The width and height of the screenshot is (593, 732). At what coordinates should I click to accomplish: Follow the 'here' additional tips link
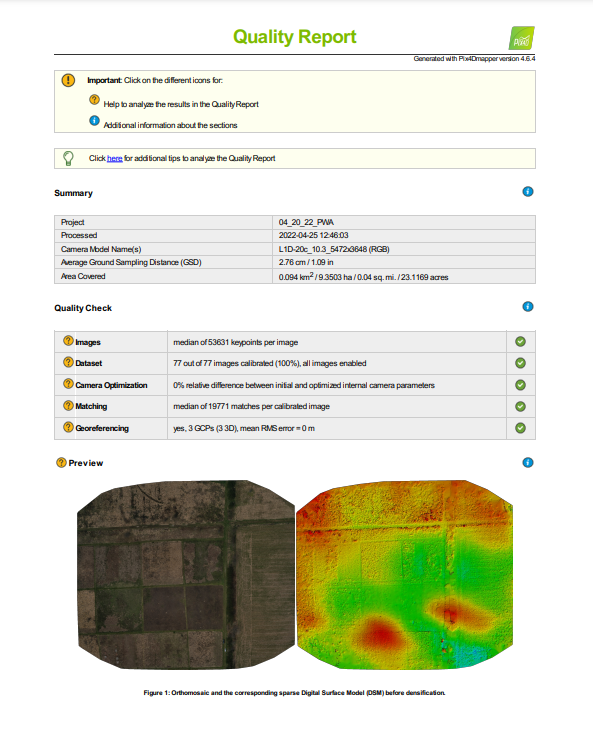[x=114, y=158]
